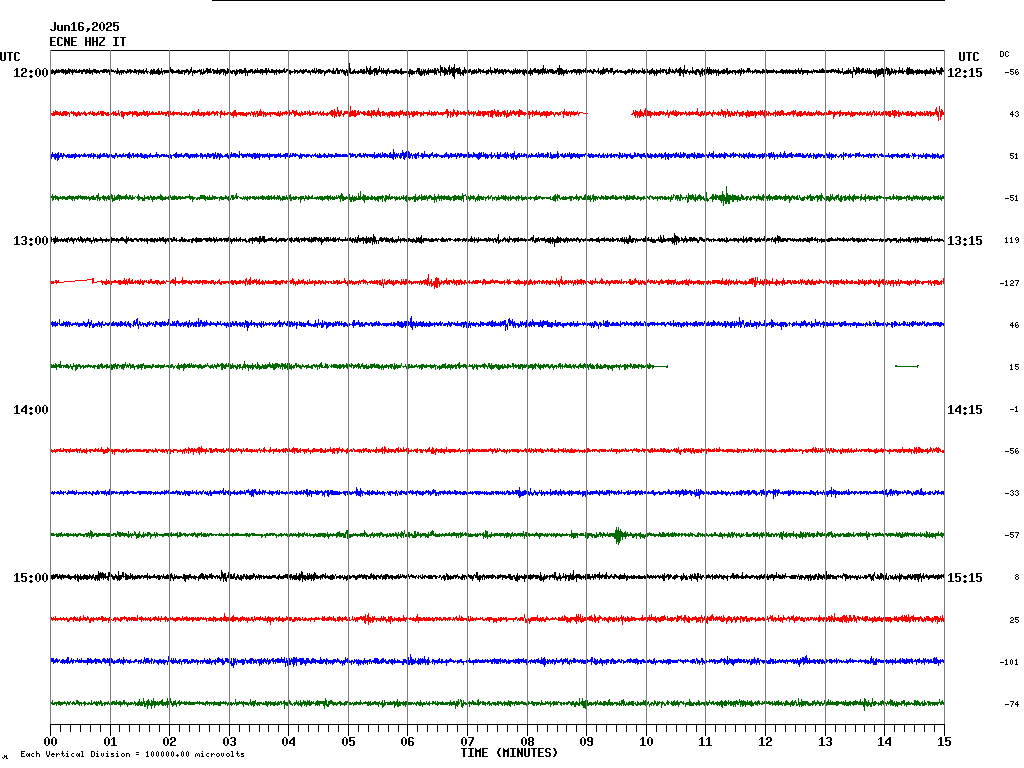The height and width of the screenshot is (768, 1024).
Task: Select DC value -74
Action: click(1012, 703)
